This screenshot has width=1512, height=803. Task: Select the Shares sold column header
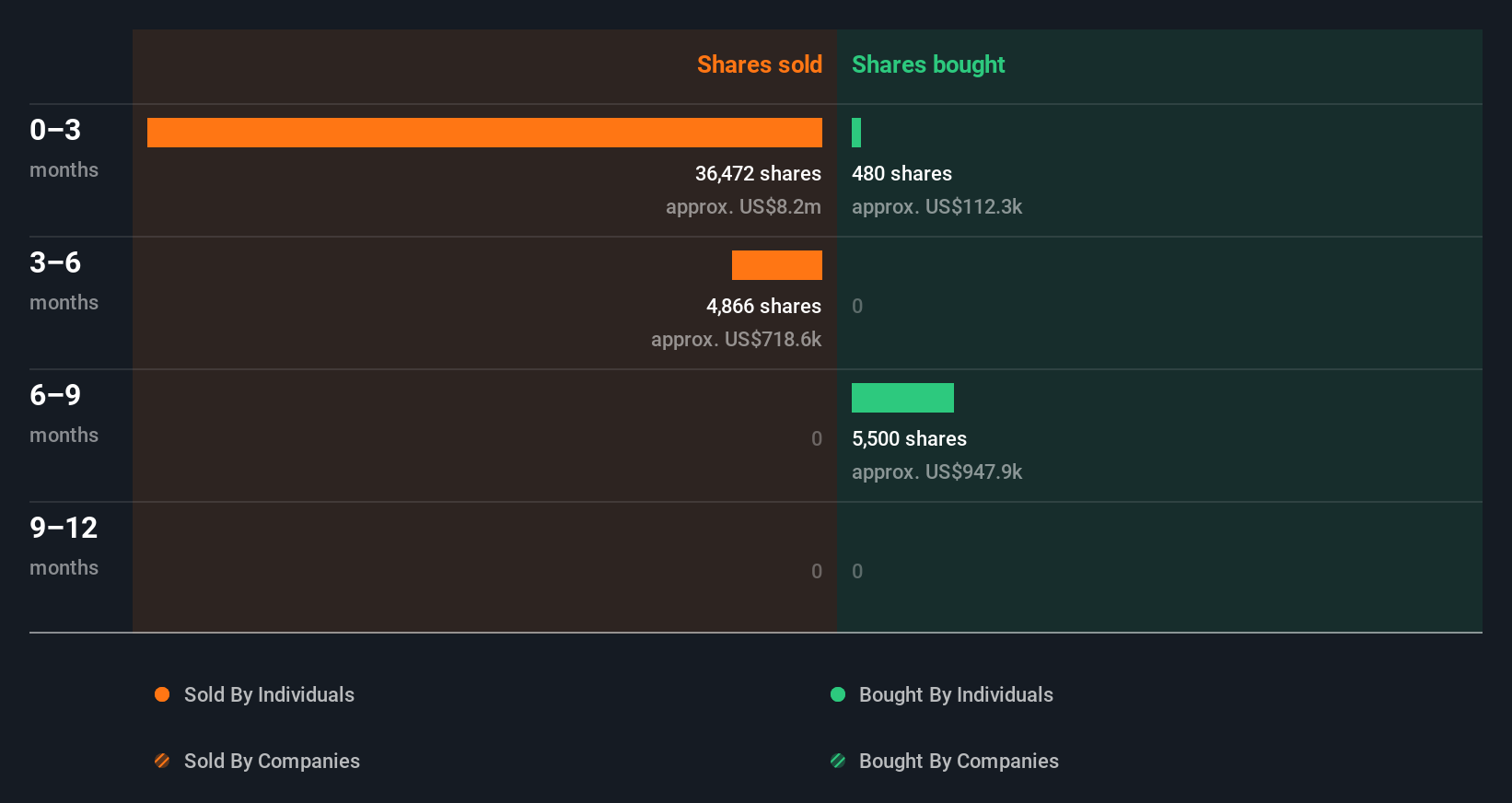coord(760,64)
